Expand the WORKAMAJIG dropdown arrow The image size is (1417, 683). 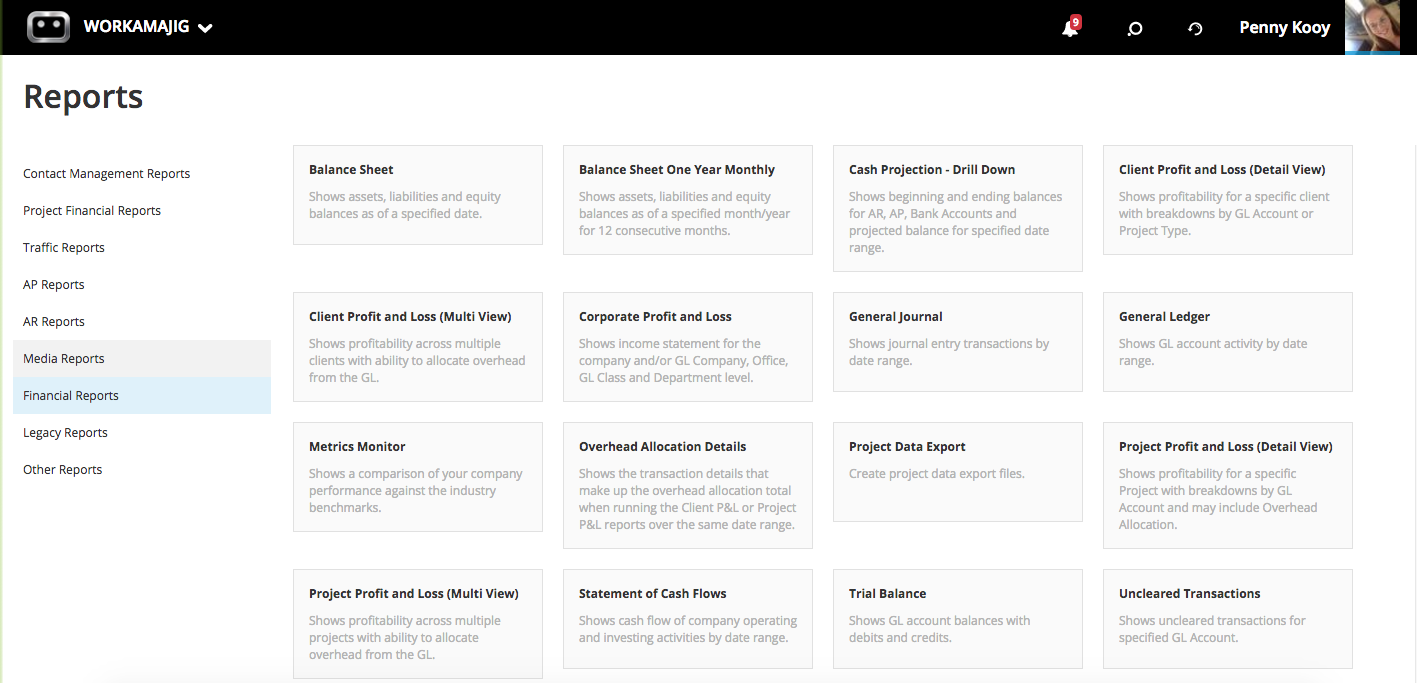point(206,28)
